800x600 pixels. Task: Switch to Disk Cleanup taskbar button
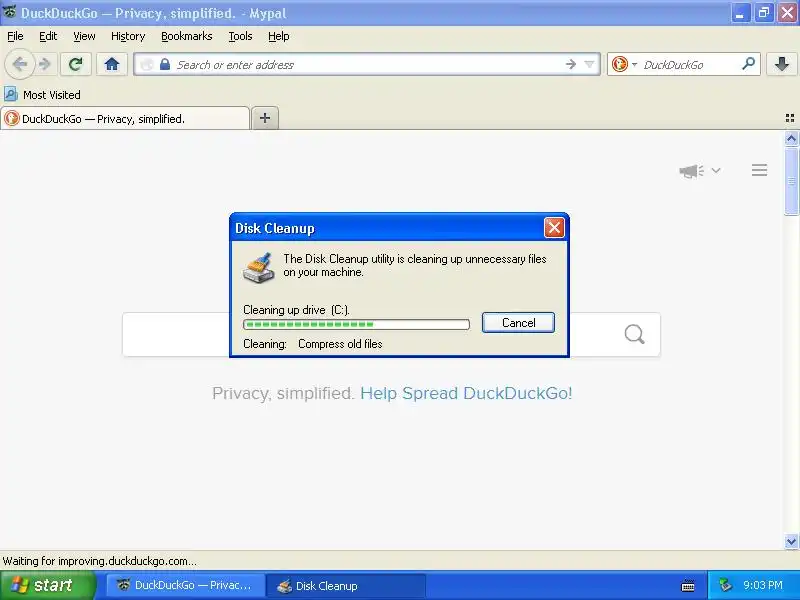(346, 585)
